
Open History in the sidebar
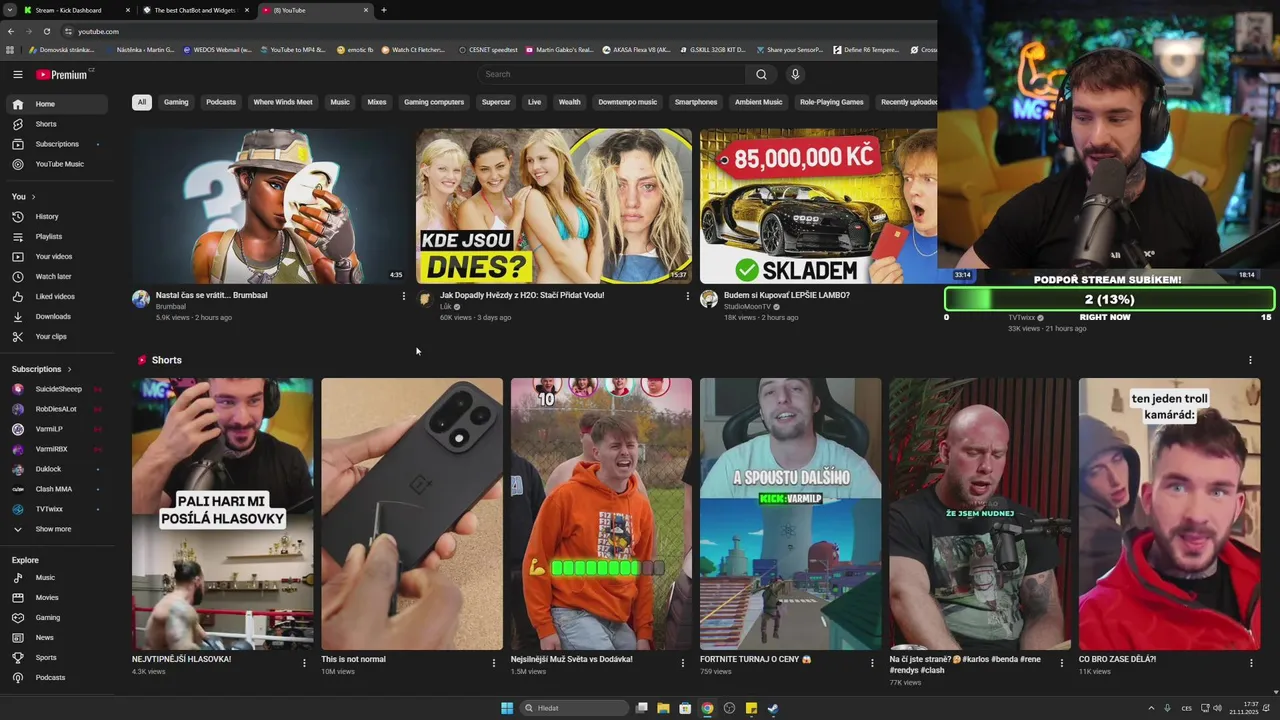pyautogui.click(x=55, y=216)
